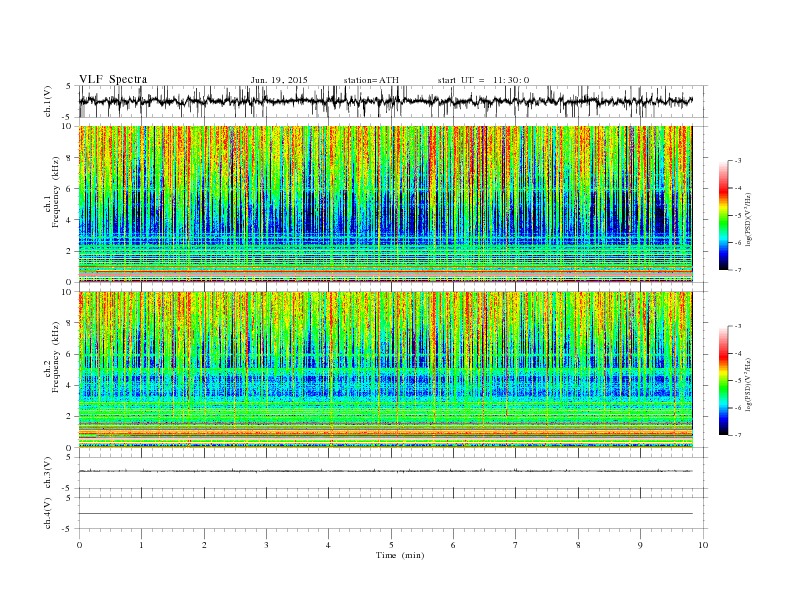792x612 pixels.
Task: Click the "10" tick on the Time axis
Action: click(703, 545)
